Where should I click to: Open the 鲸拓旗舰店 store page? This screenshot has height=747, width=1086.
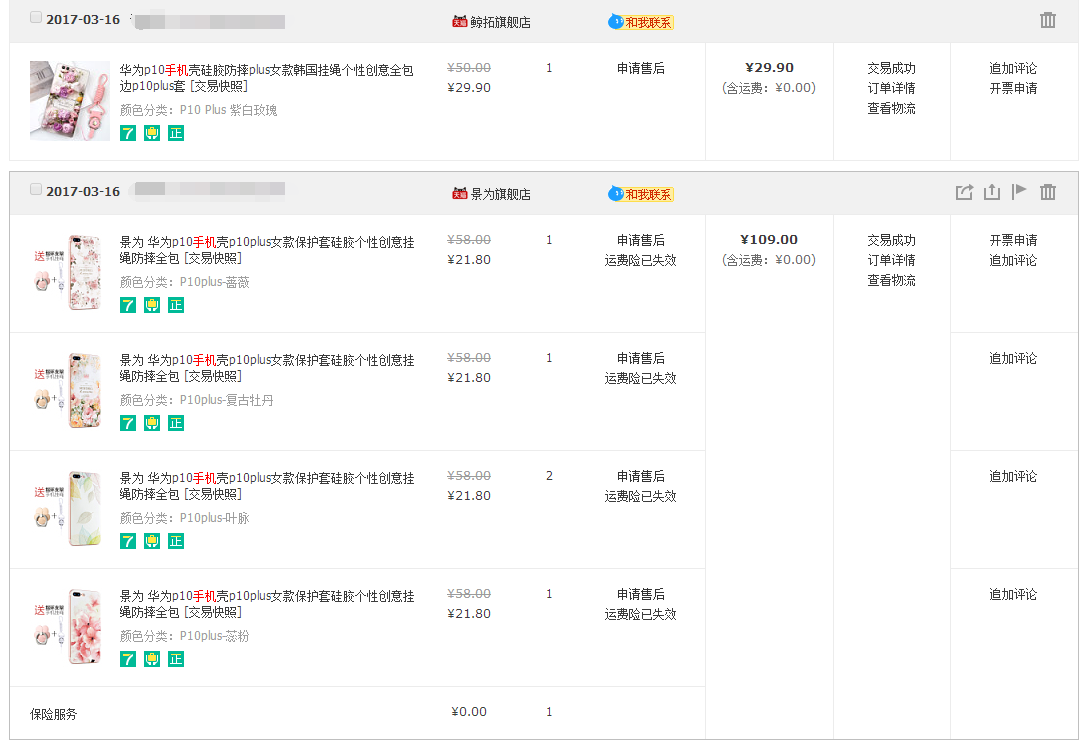[501, 23]
